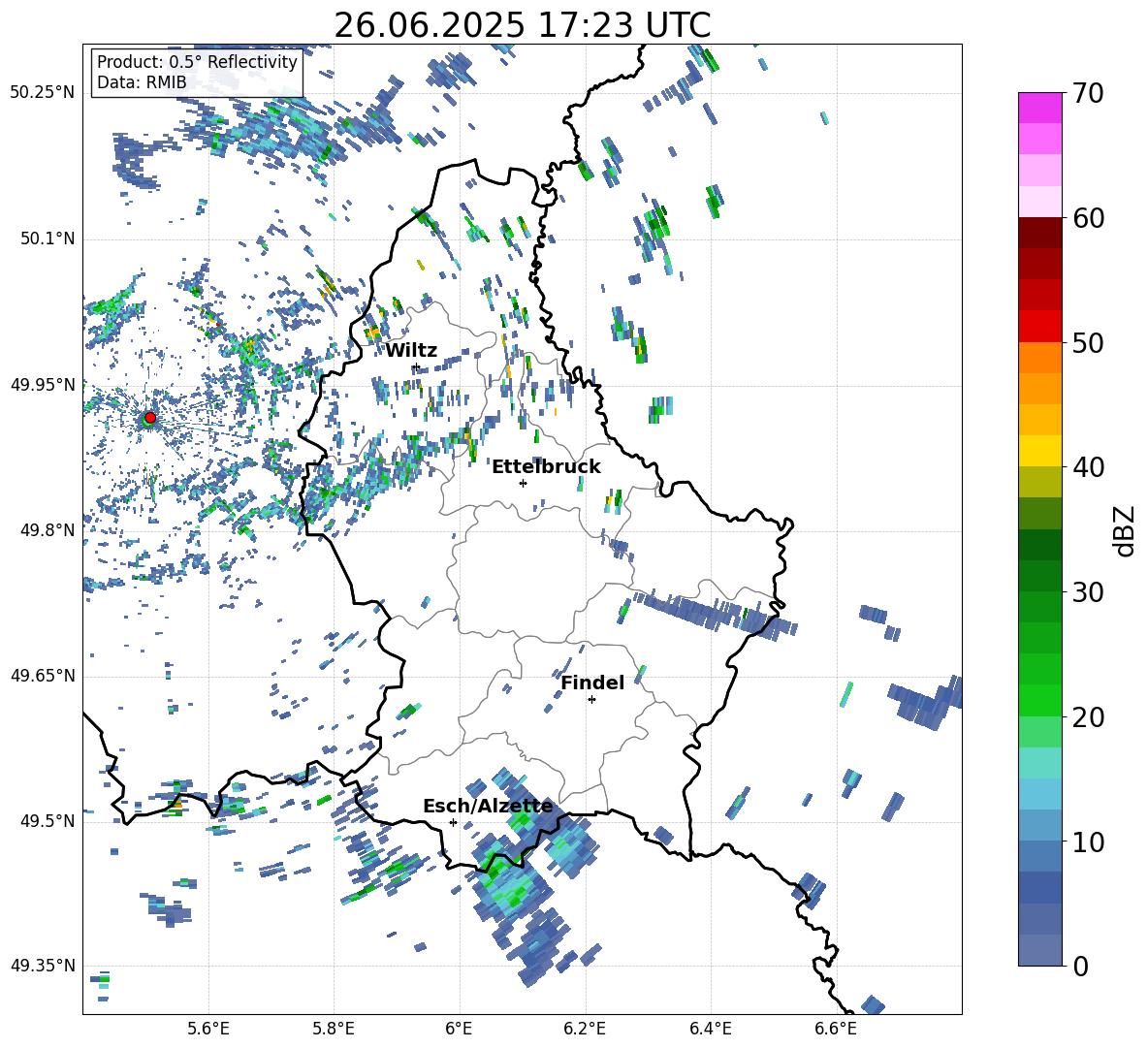Image resolution: width=1148 pixels, height=1048 pixels.
Task: Click the 49.5°N latitude label
Action: (48, 821)
